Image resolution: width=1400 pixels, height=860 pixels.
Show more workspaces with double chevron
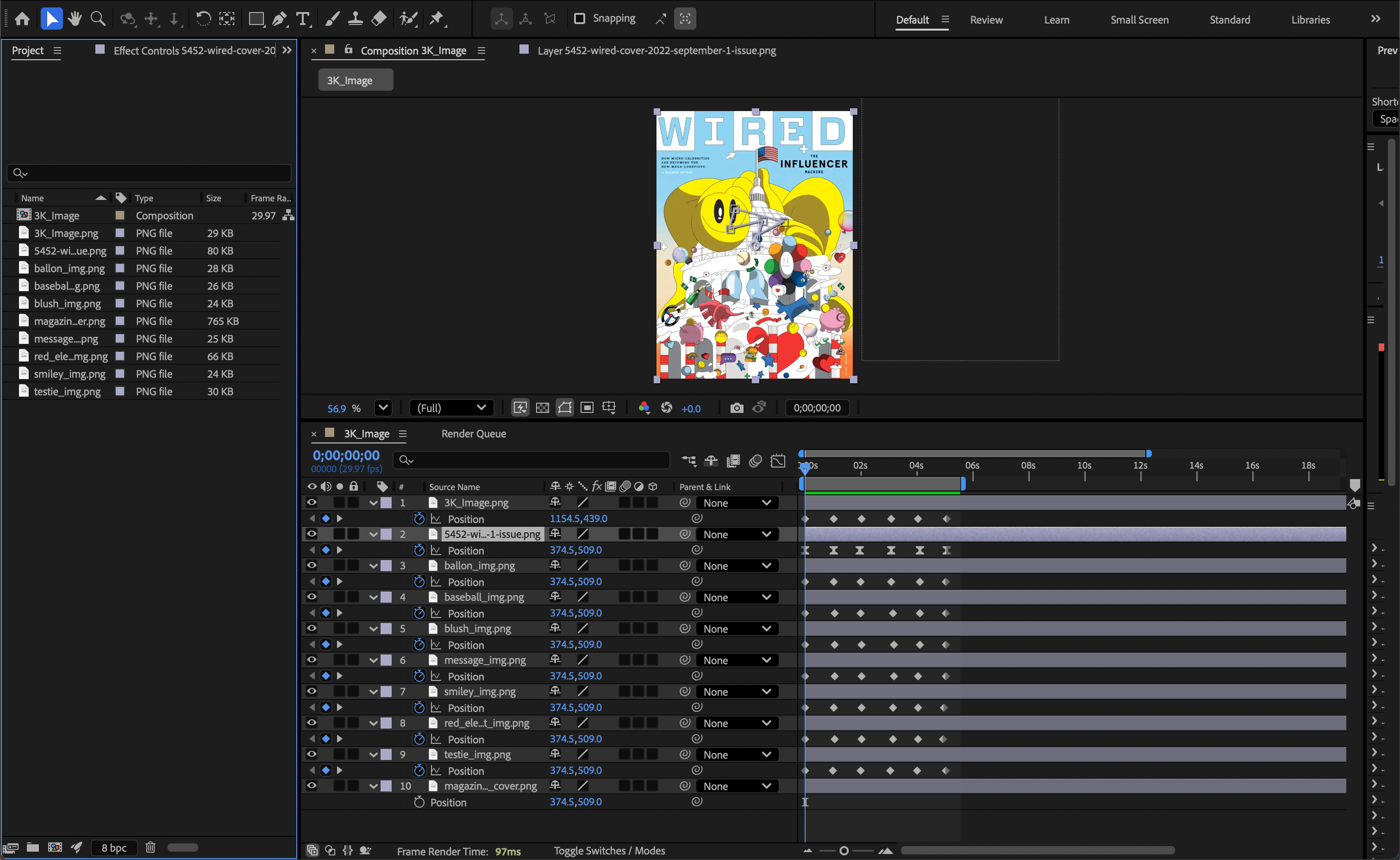1375,19
